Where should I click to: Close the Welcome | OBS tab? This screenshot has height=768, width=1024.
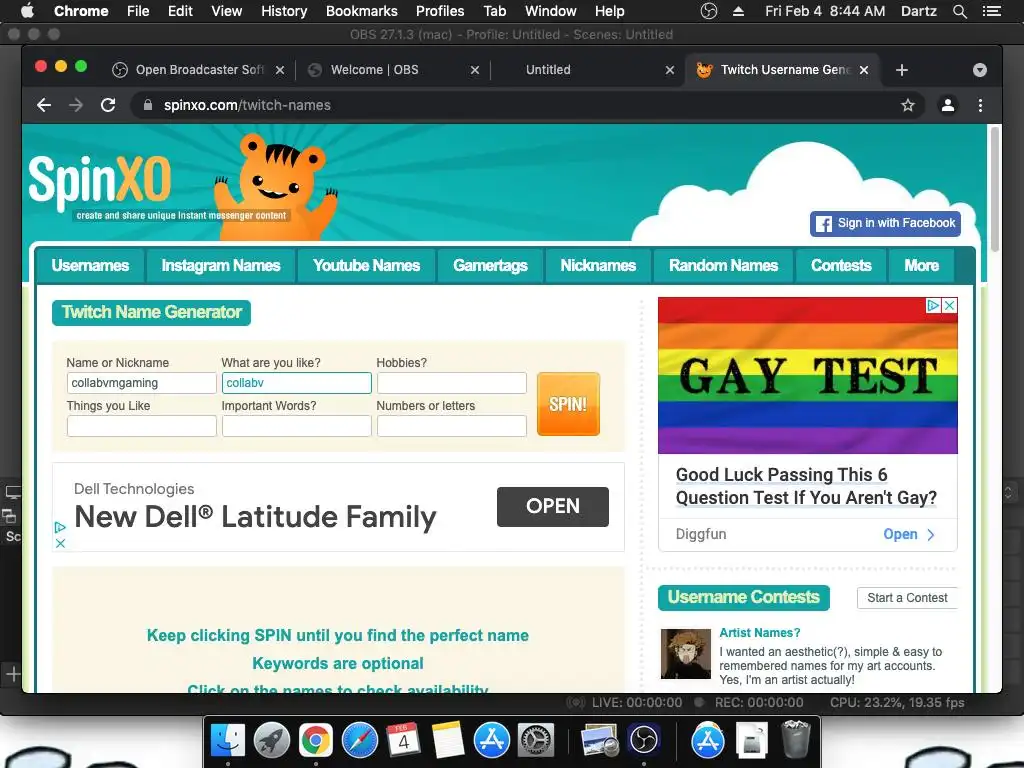click(x=475, y=70)
